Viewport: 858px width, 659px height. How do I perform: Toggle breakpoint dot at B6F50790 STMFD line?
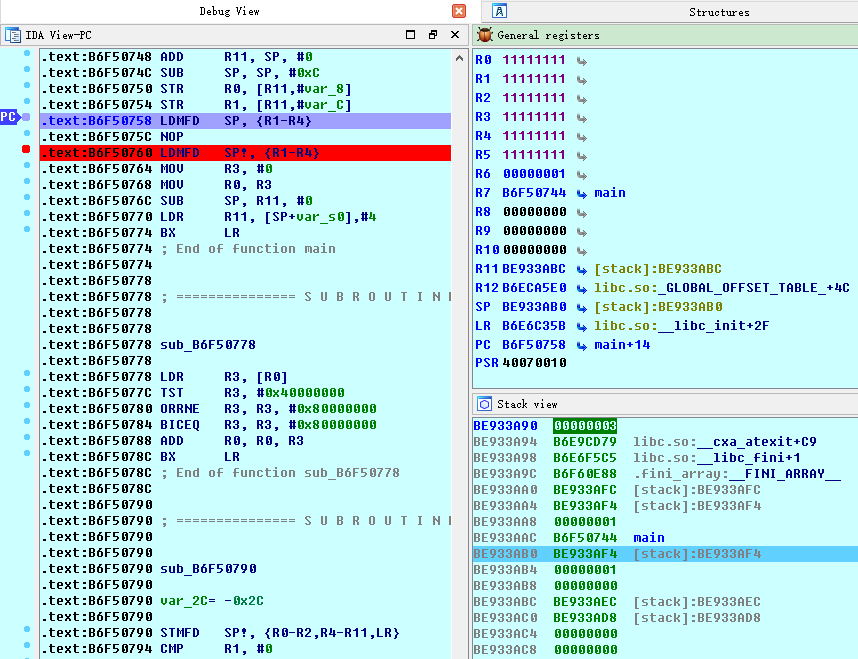27,629
